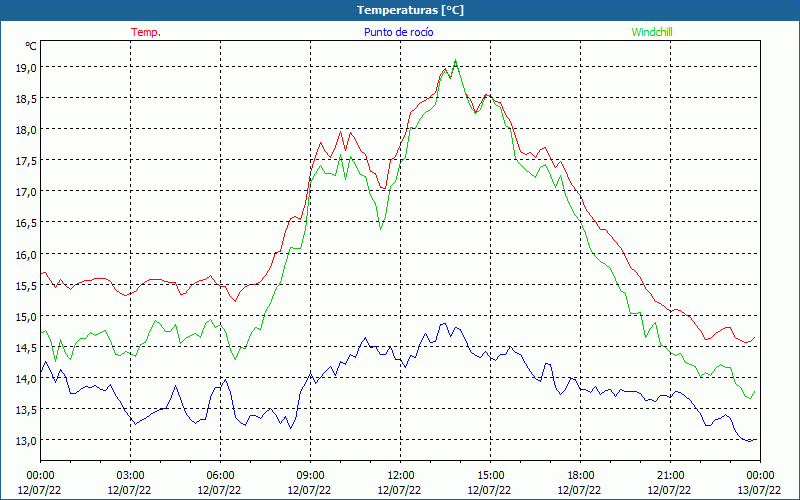Click the 17,5 y-axis value

(27, 160)
